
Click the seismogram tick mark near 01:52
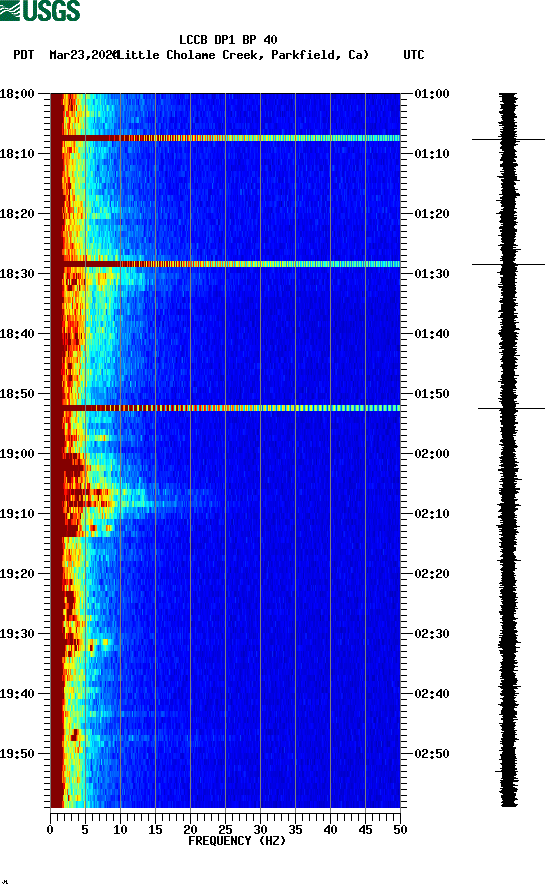click(511, 408)
